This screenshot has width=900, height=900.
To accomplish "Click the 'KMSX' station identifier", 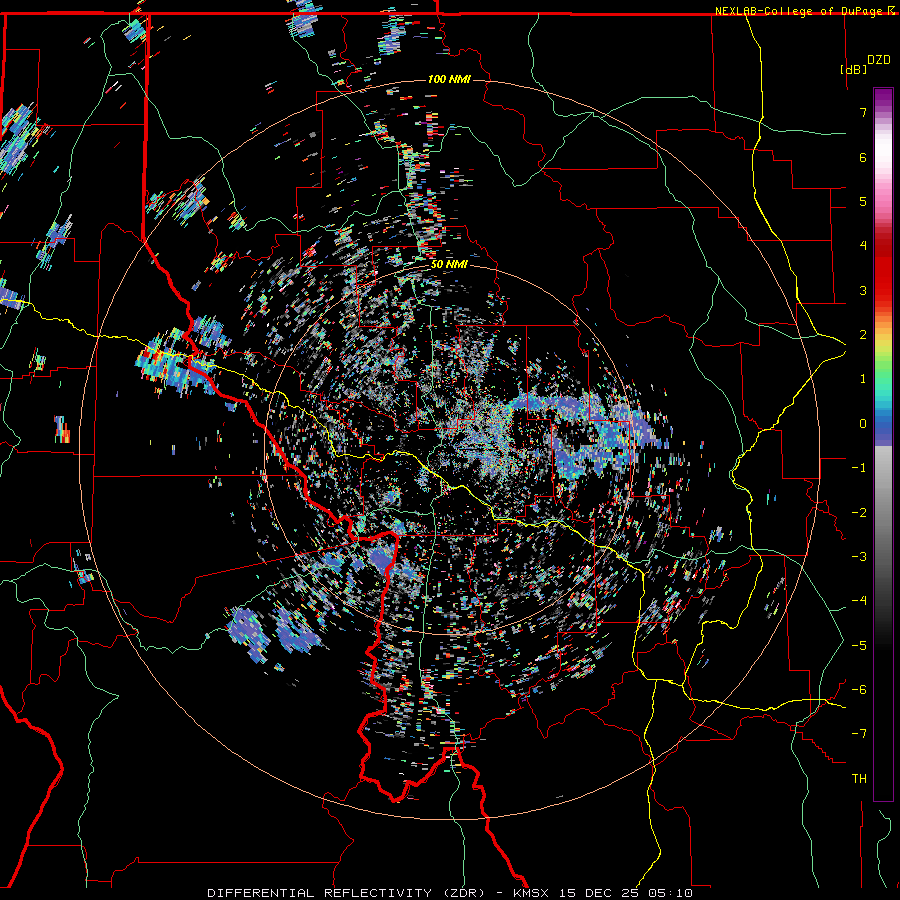I will 533,893.
